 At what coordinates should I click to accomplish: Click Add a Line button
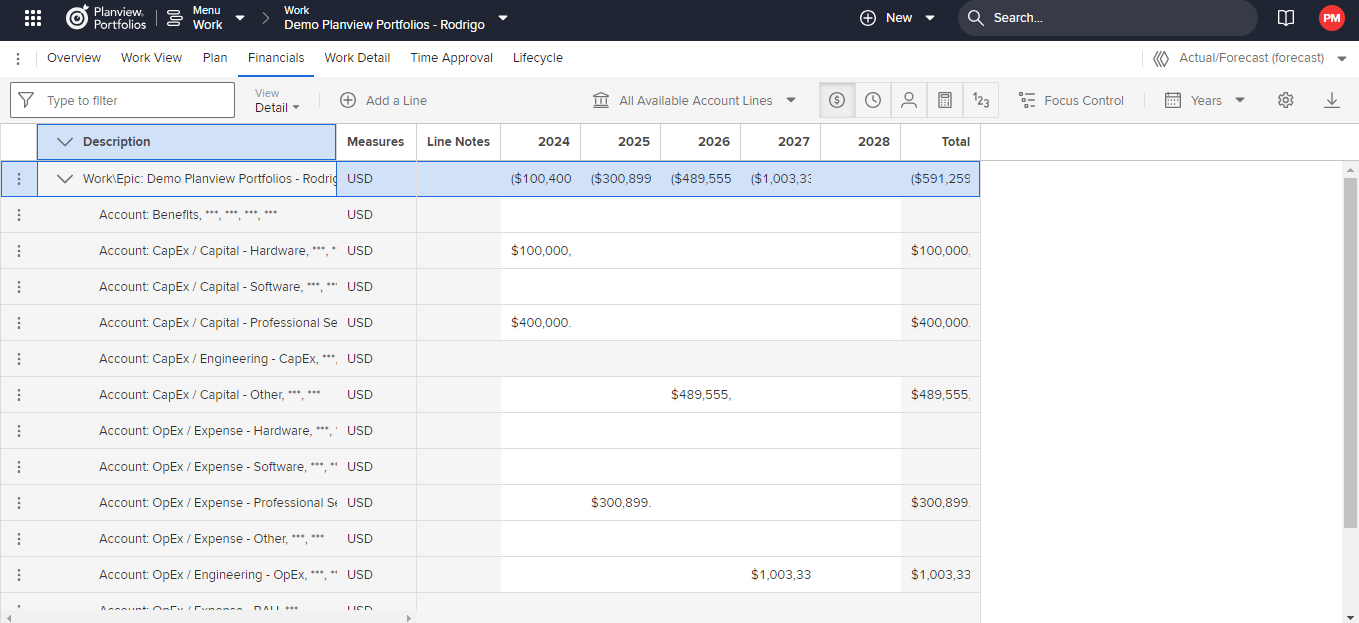383,101
